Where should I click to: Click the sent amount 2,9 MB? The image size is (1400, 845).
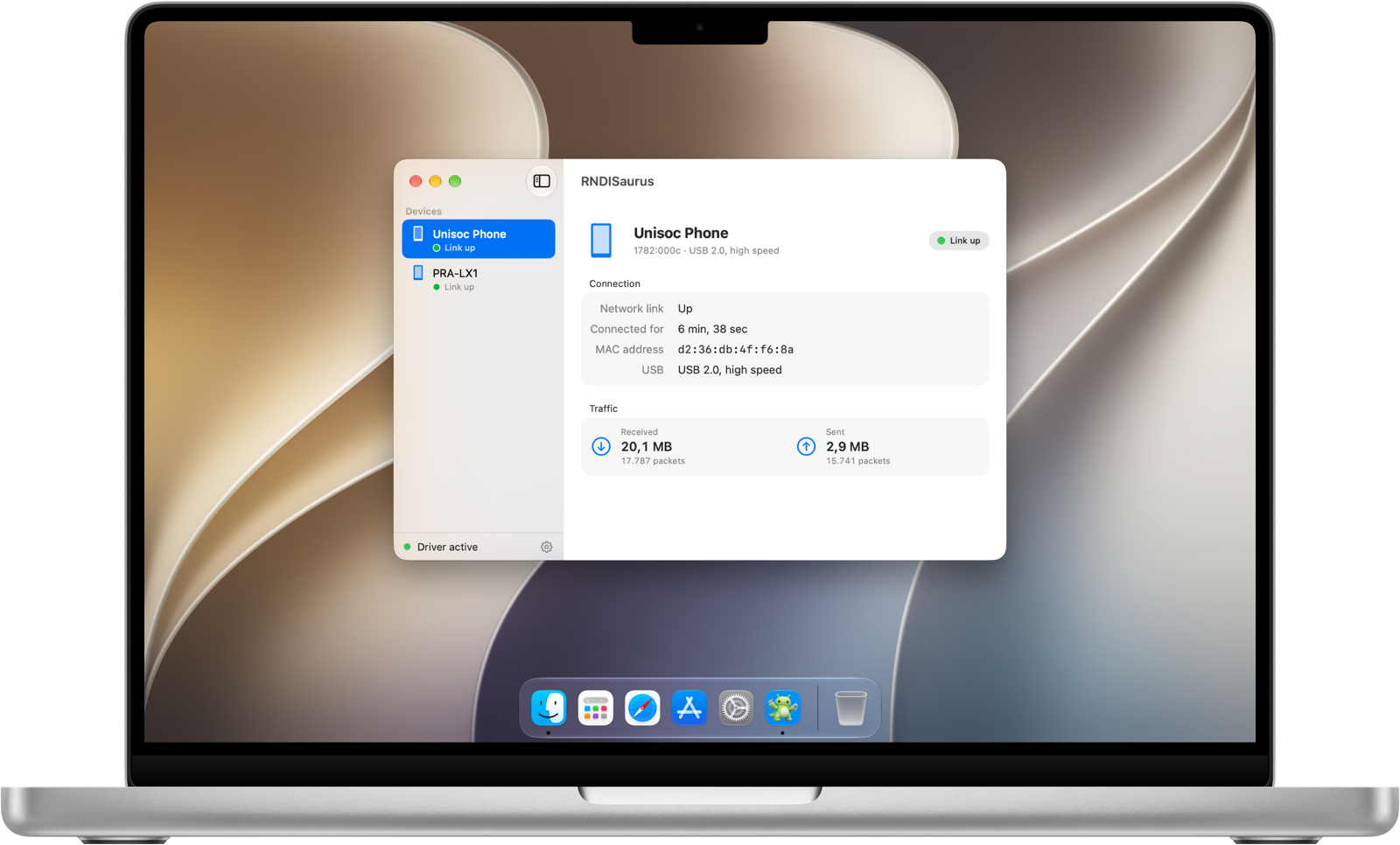click(x=847, y=446)
